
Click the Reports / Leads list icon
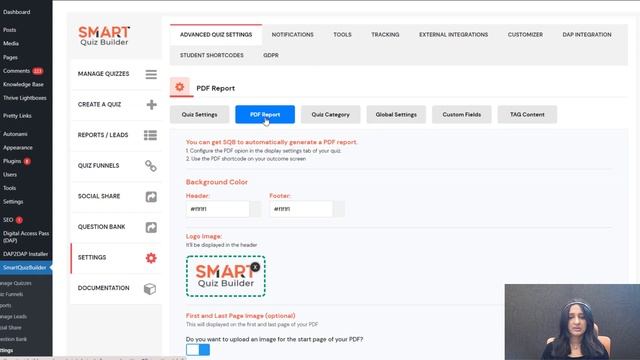[151, 135]
